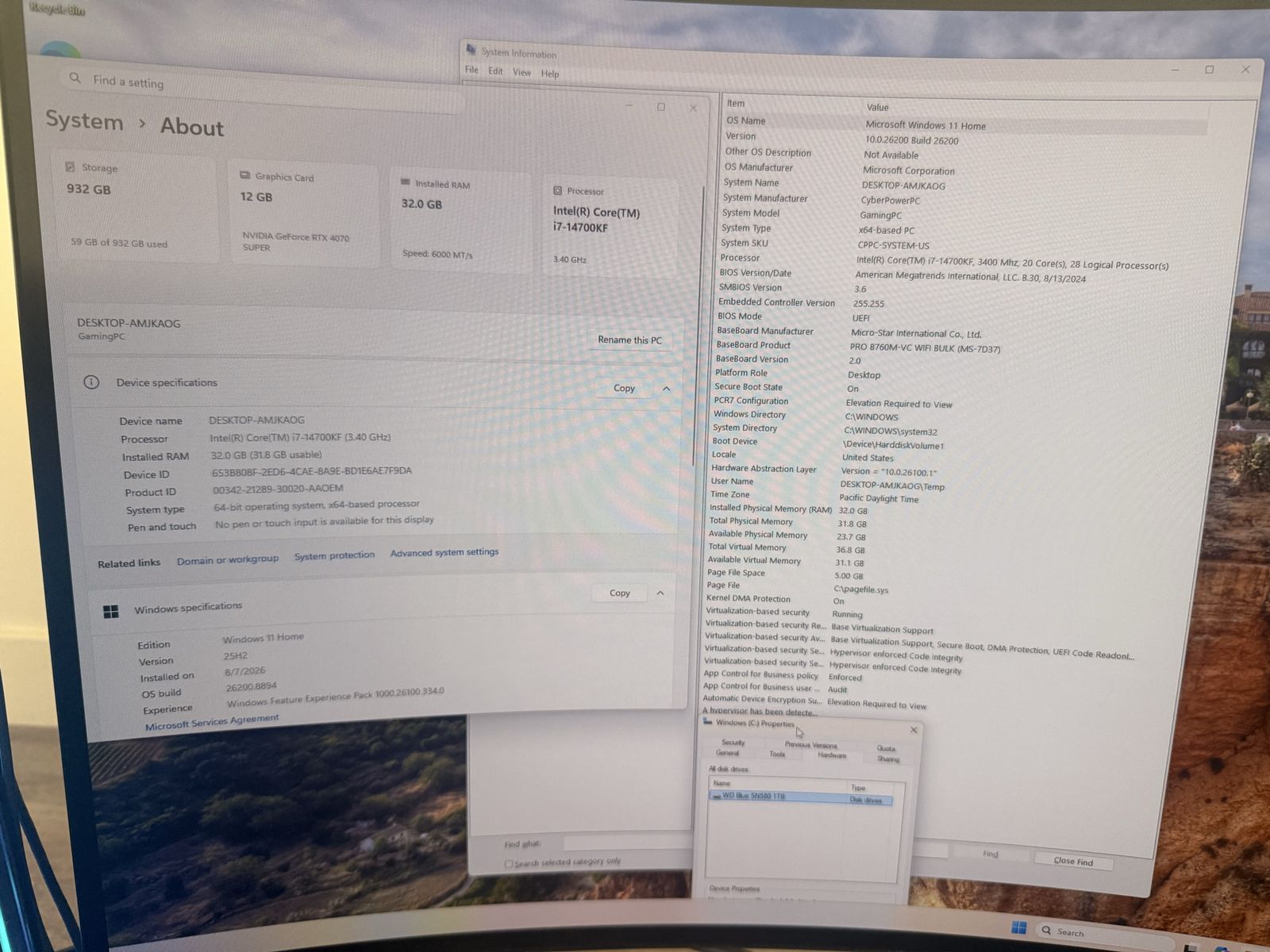Open the File menu in System Information
The image size is (1270, 952).
471,70
